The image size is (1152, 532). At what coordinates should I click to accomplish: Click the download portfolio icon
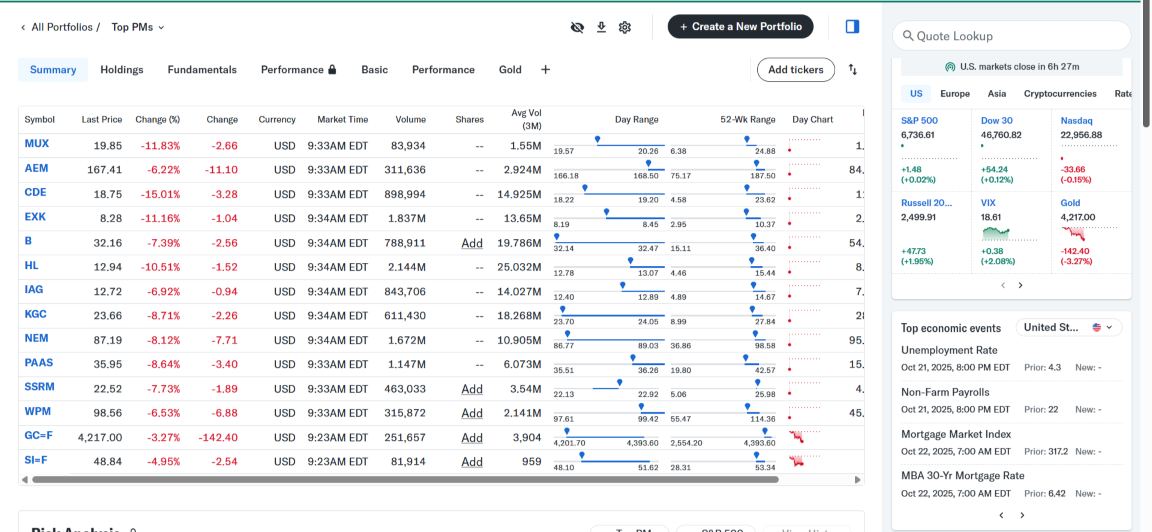[x=601, y=27]
